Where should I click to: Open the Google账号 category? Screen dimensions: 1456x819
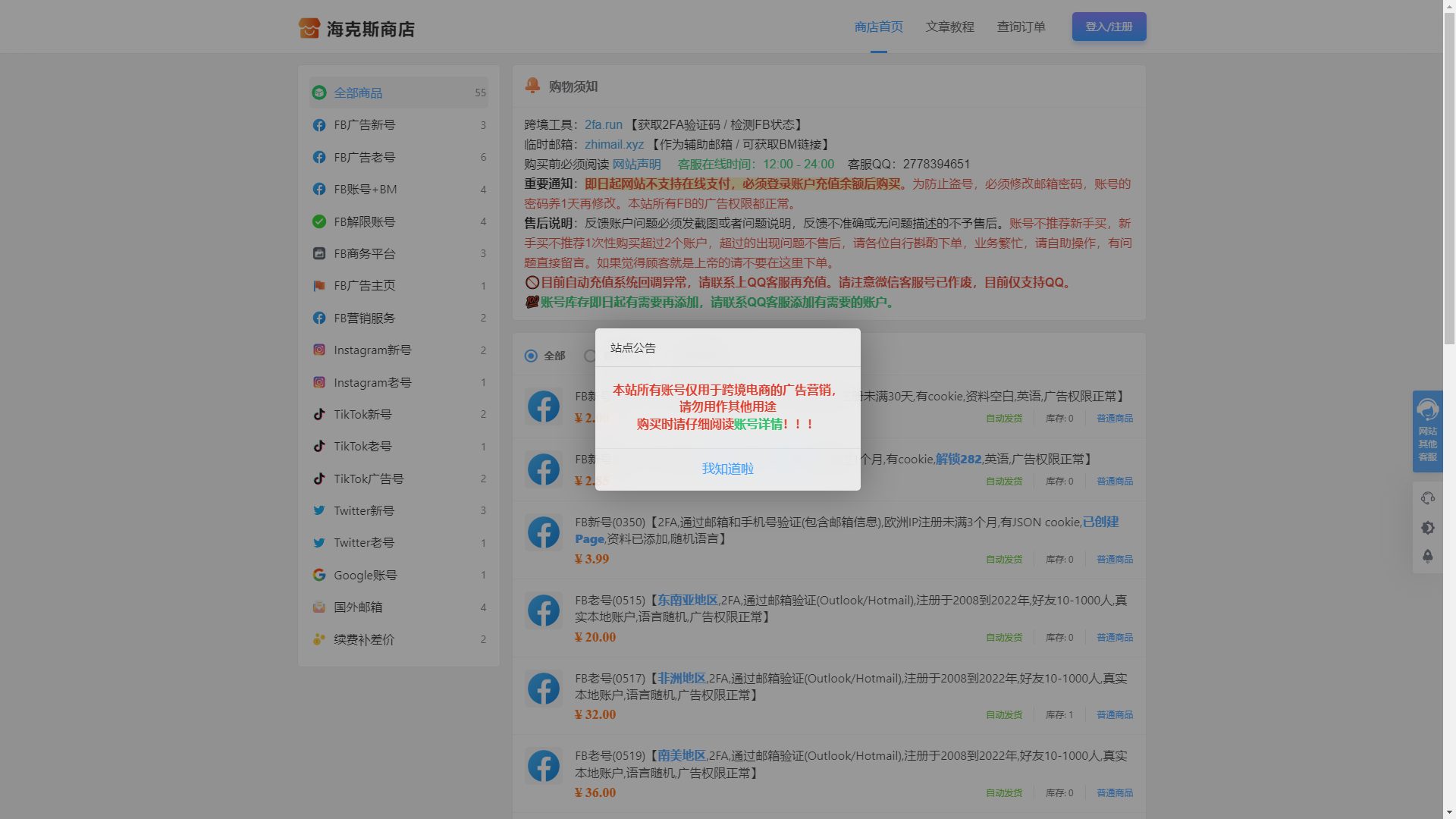(365, 576)
